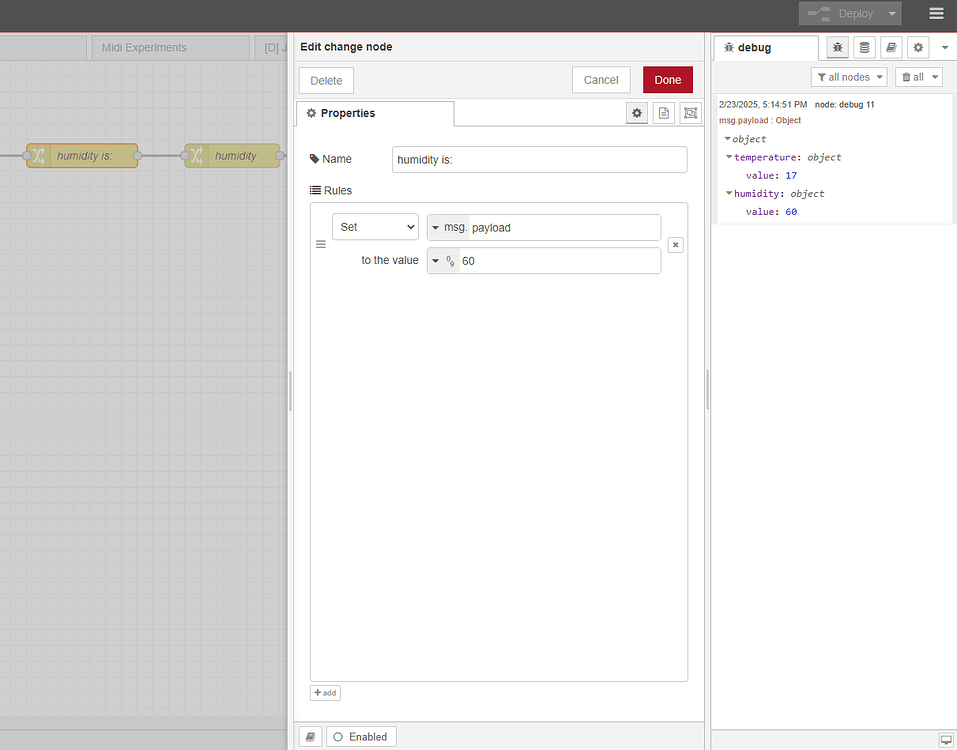The width and height of the screenshot is (957, 750).
Task: Click the Deploy button
Action: point(841,13)
